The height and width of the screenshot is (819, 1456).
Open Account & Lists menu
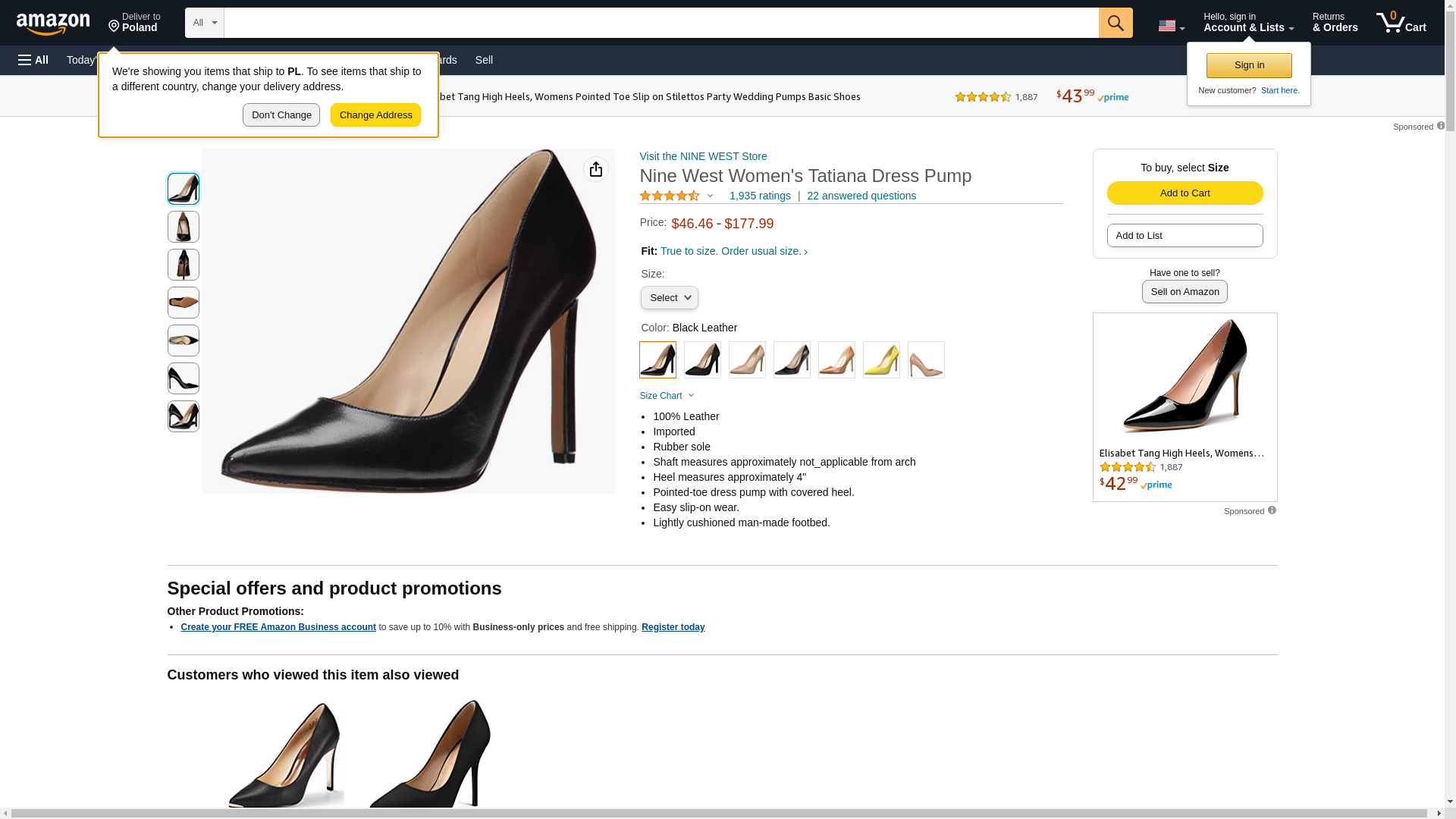click(1248, 23)
